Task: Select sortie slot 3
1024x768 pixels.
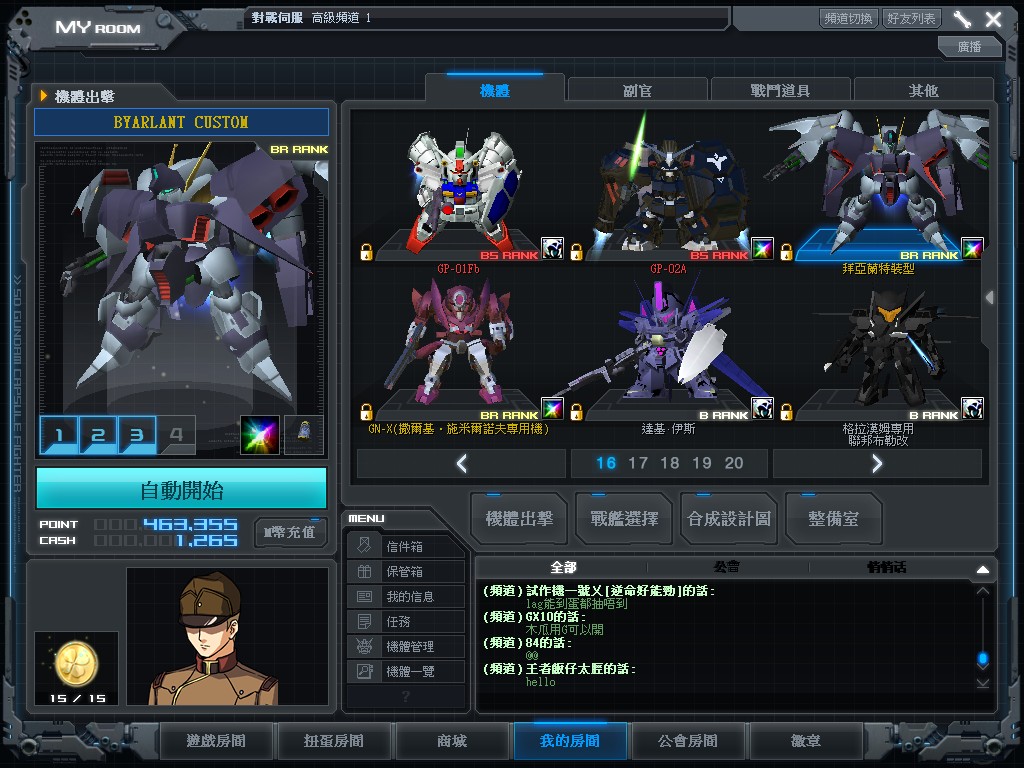Action: (137, 434)
